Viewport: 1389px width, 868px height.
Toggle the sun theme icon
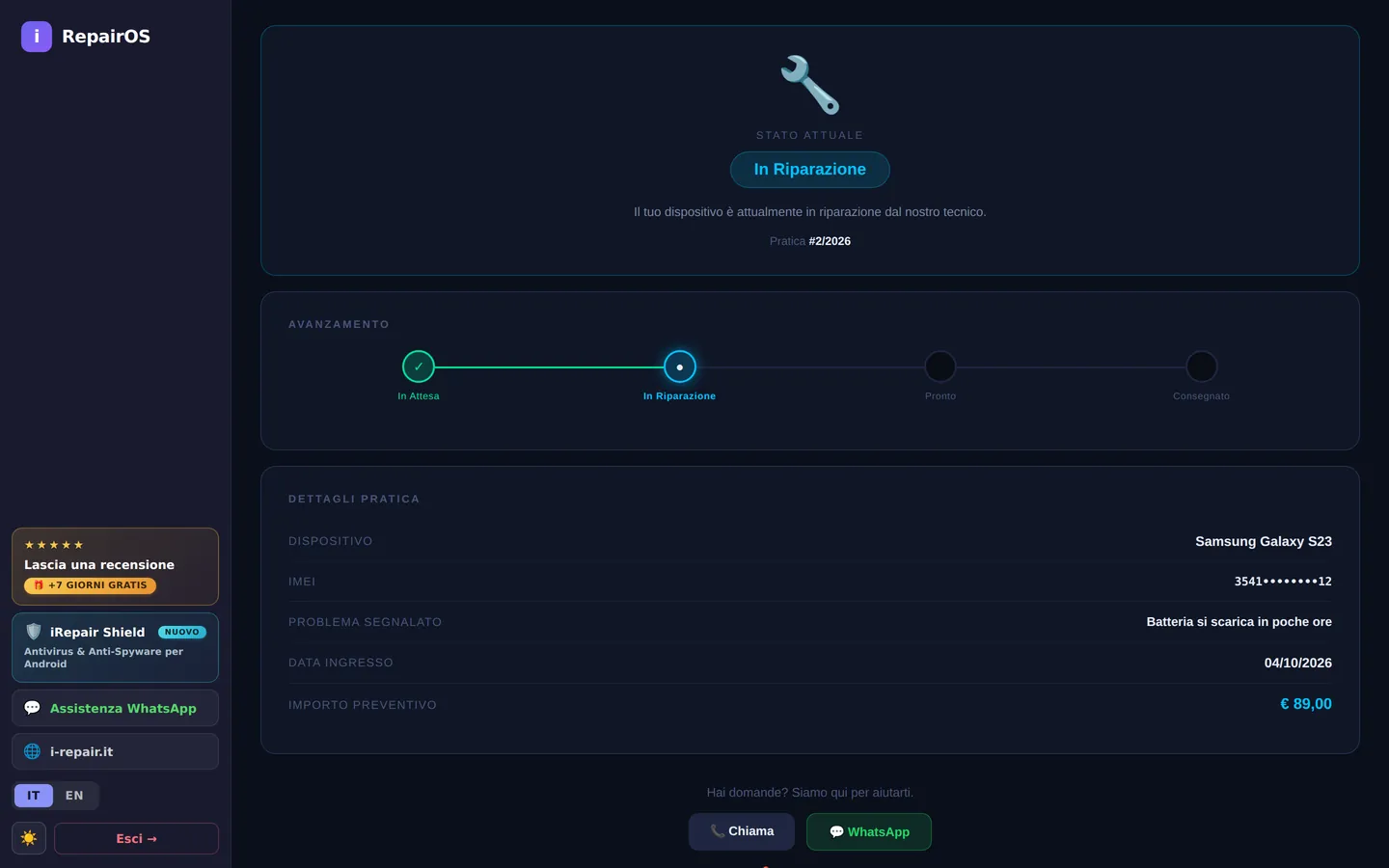(x=29, y=838)
